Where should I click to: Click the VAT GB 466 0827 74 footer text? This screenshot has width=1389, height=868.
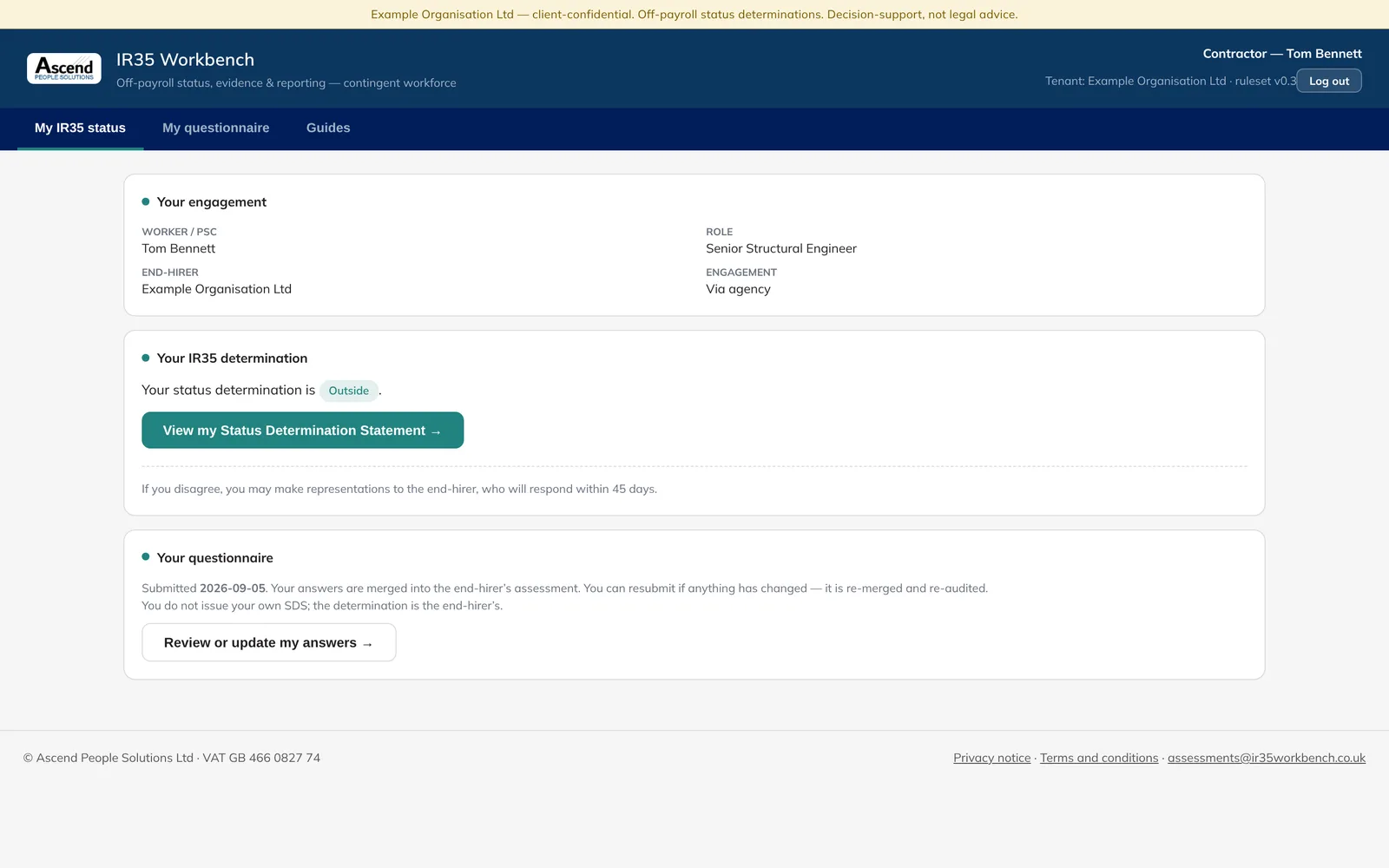point(261,758)
